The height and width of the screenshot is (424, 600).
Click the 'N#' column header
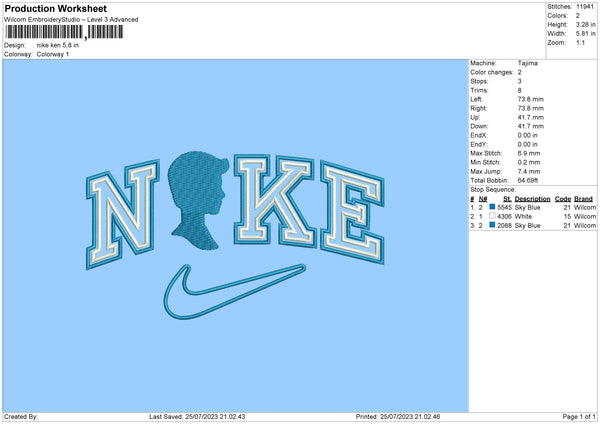(x=483, y=199)
